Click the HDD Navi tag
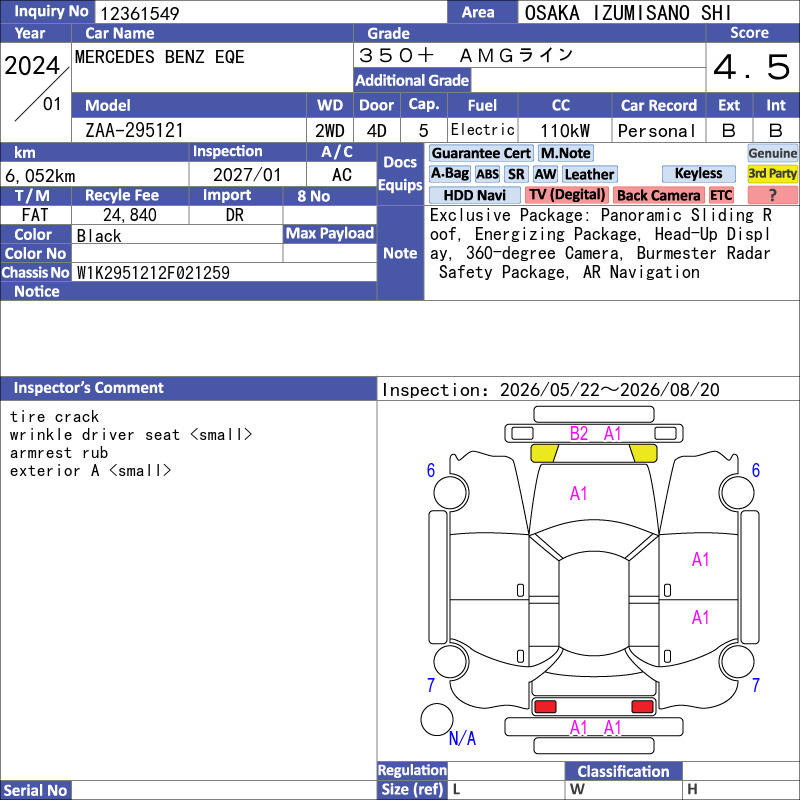The image size is (800, 800). [x=474, y=195]
